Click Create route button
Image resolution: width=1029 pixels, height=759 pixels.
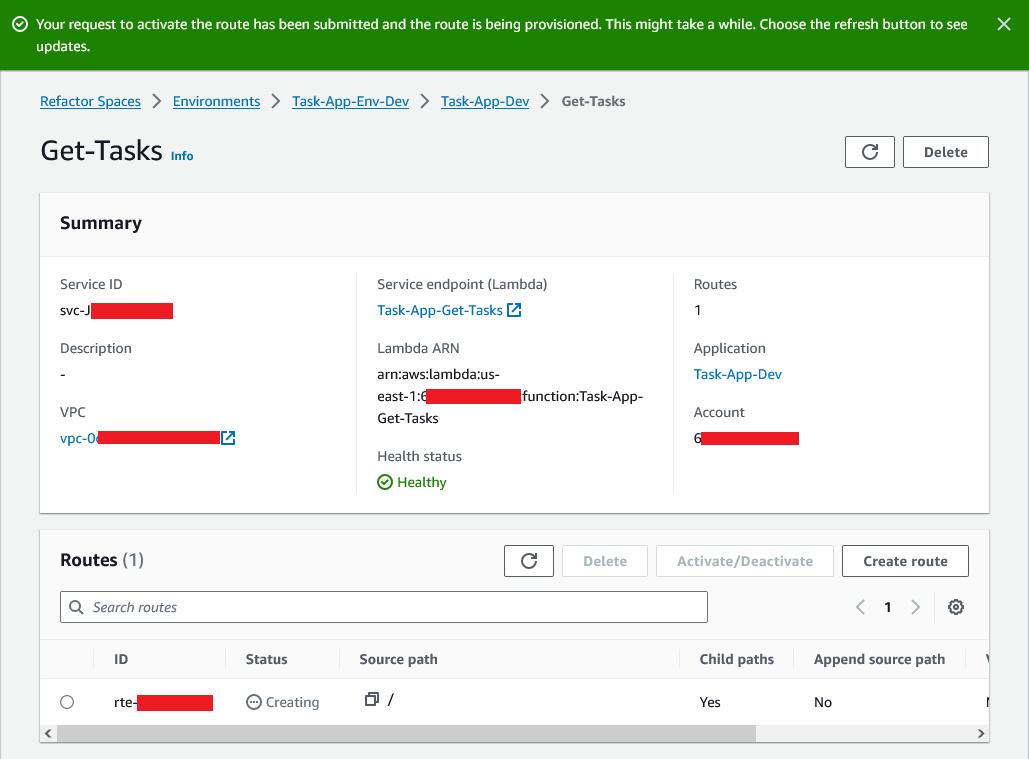pos(905,561)
